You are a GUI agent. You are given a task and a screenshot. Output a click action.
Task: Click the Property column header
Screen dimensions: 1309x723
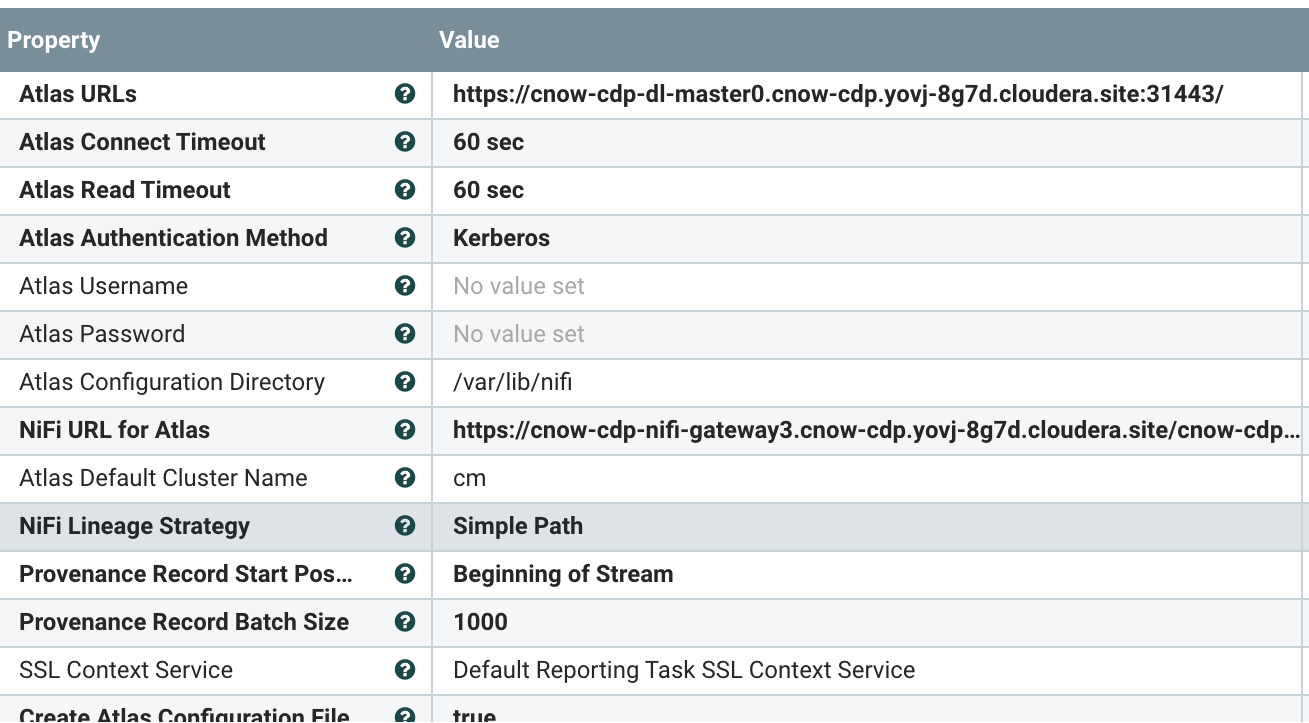coord(54,40)
